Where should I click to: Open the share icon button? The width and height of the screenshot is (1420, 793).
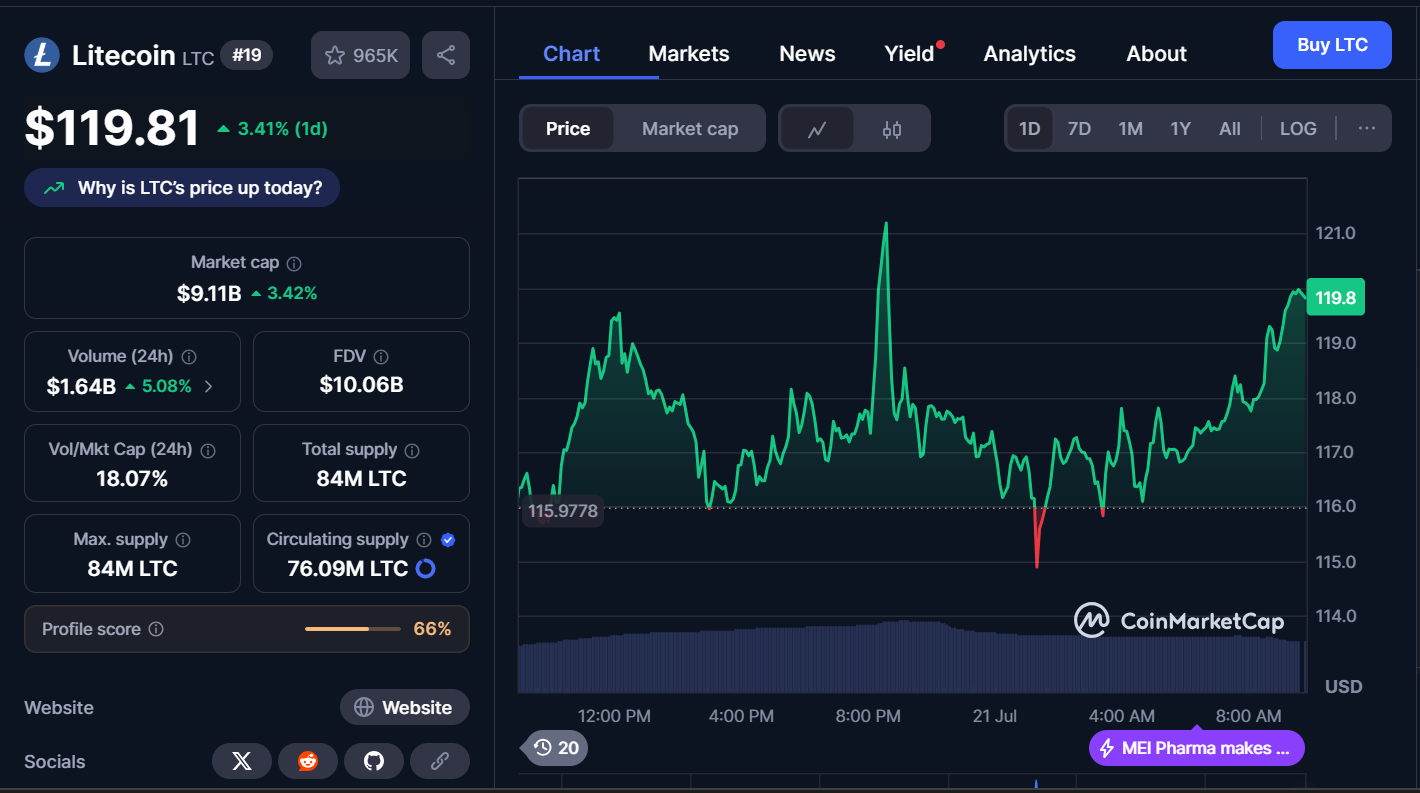(x=446, y=55)
